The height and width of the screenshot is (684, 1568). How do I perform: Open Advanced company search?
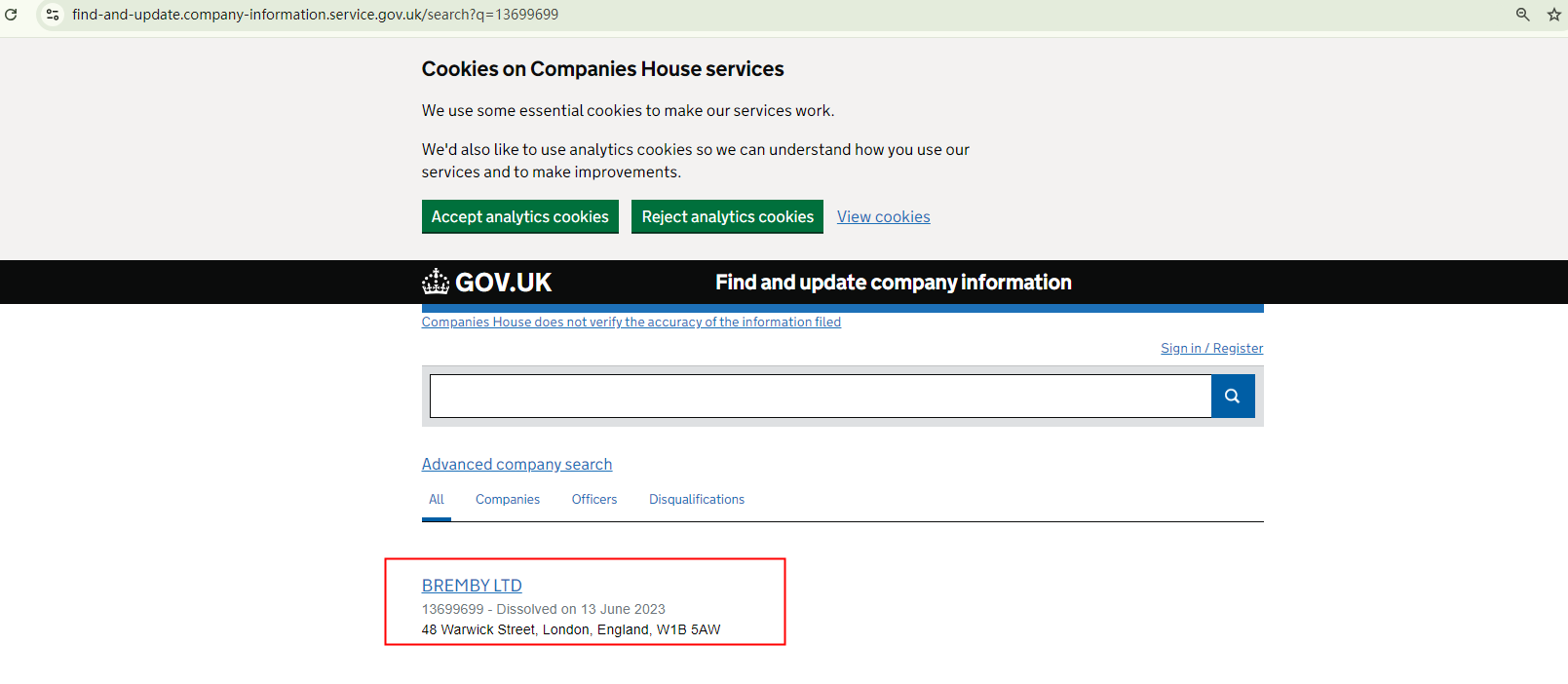[516, 465]
